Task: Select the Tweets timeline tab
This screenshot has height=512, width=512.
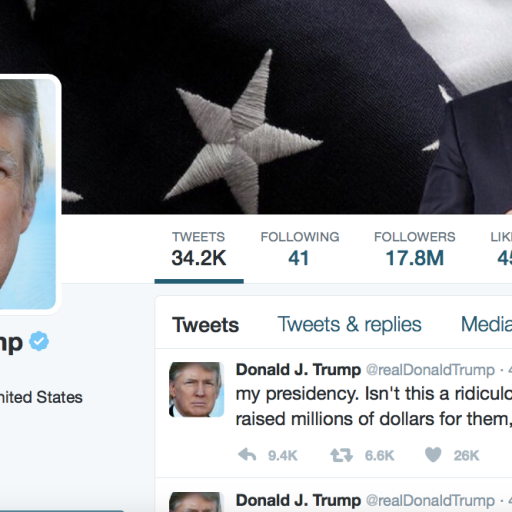Action: (205, 325)
